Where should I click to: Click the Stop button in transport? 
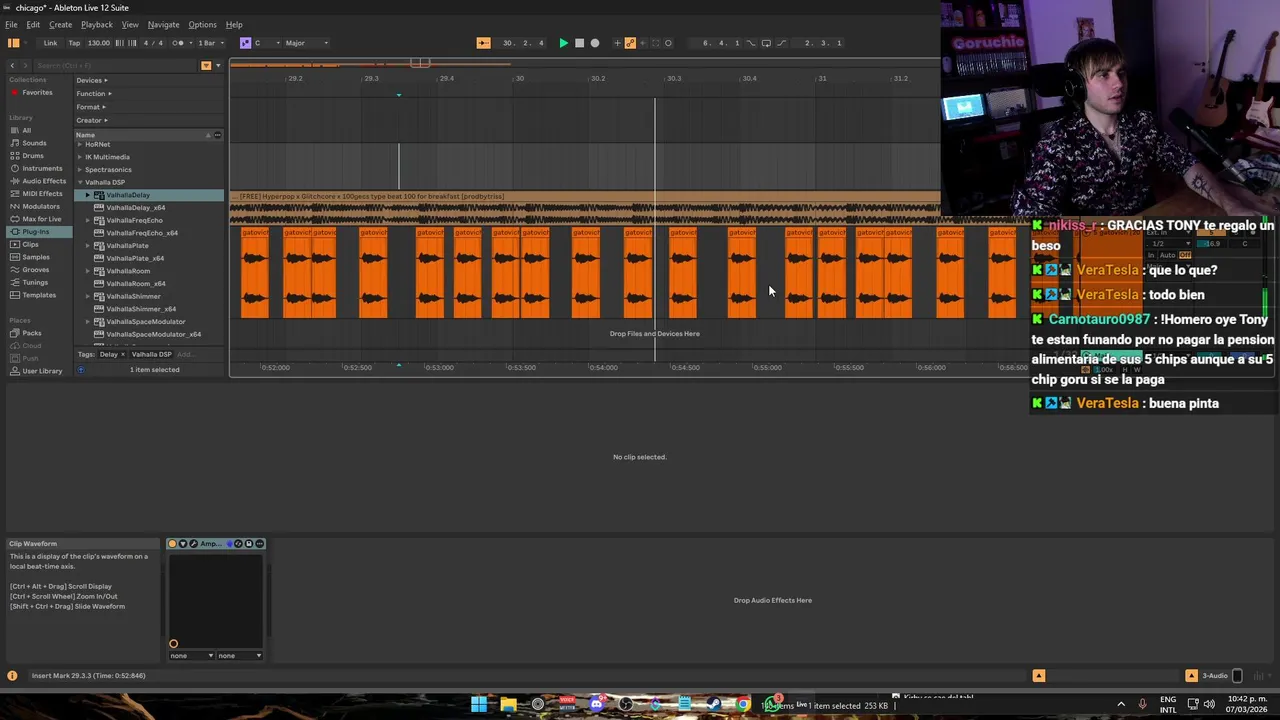(x=579, y=43)
